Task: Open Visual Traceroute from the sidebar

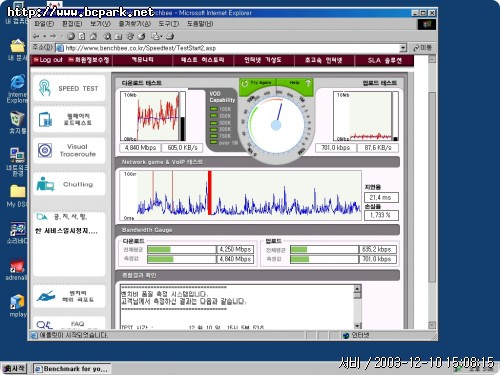Action: point(69,150)
